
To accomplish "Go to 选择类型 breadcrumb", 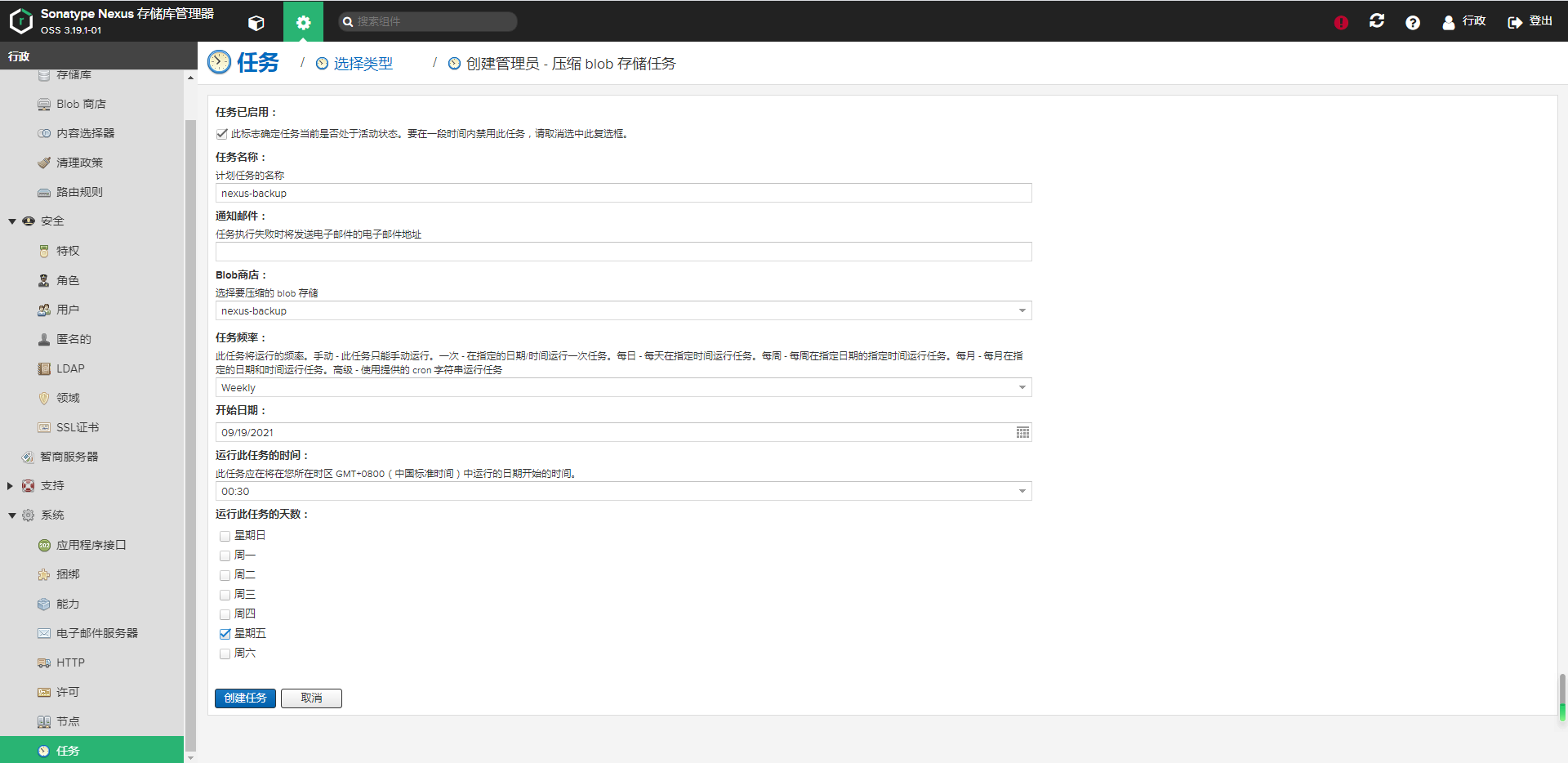I will [x=363, y=64].
